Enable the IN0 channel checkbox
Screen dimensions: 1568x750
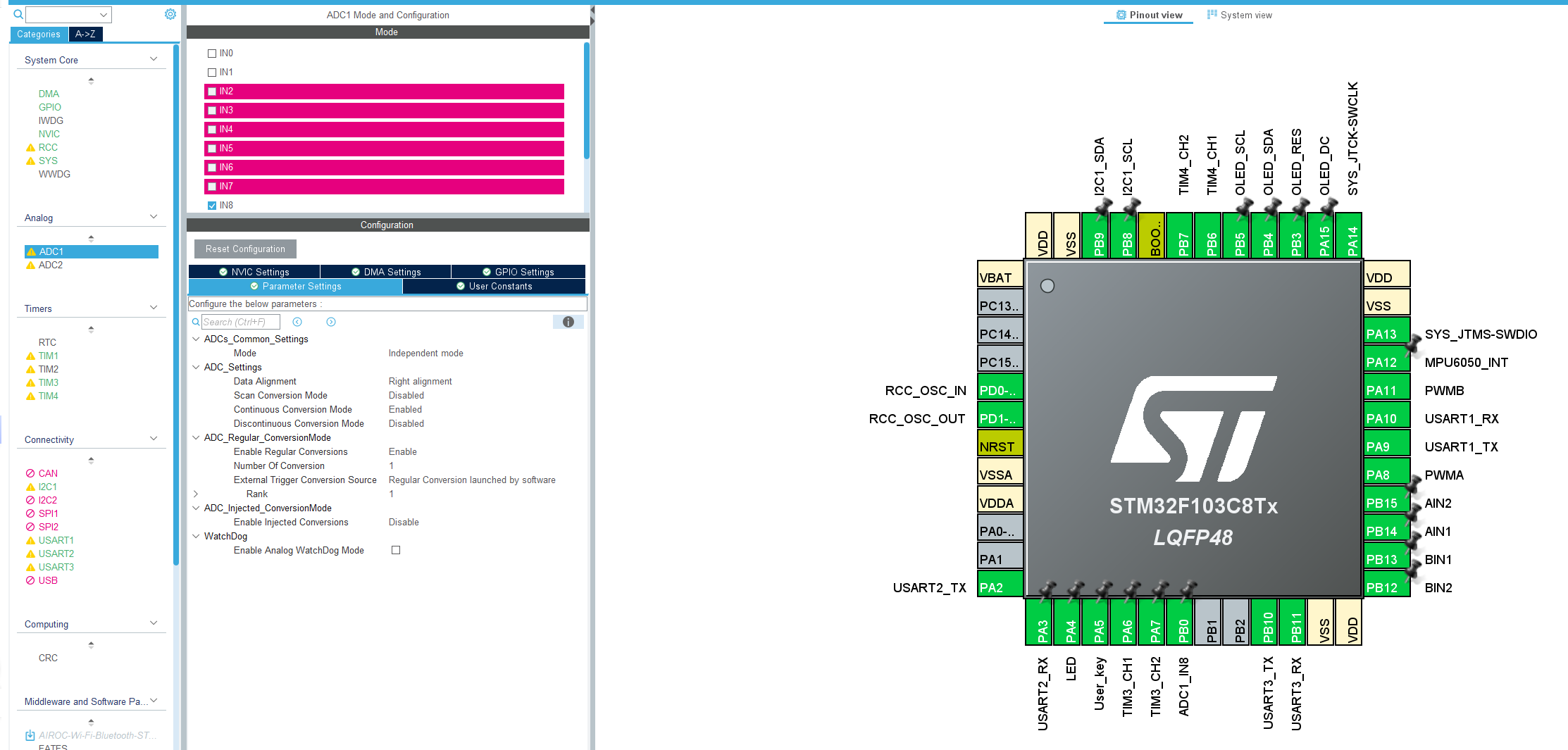point(212,54)
